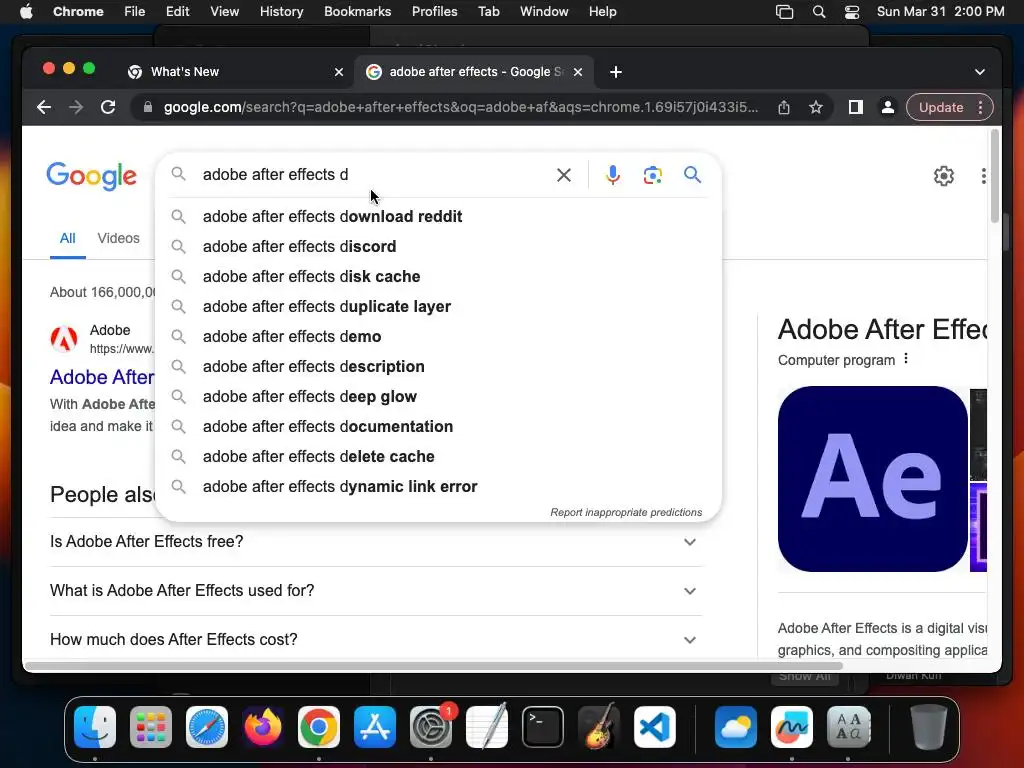Click the Update button in Chrome
1024x768 pixels.
tap(940, 107)
